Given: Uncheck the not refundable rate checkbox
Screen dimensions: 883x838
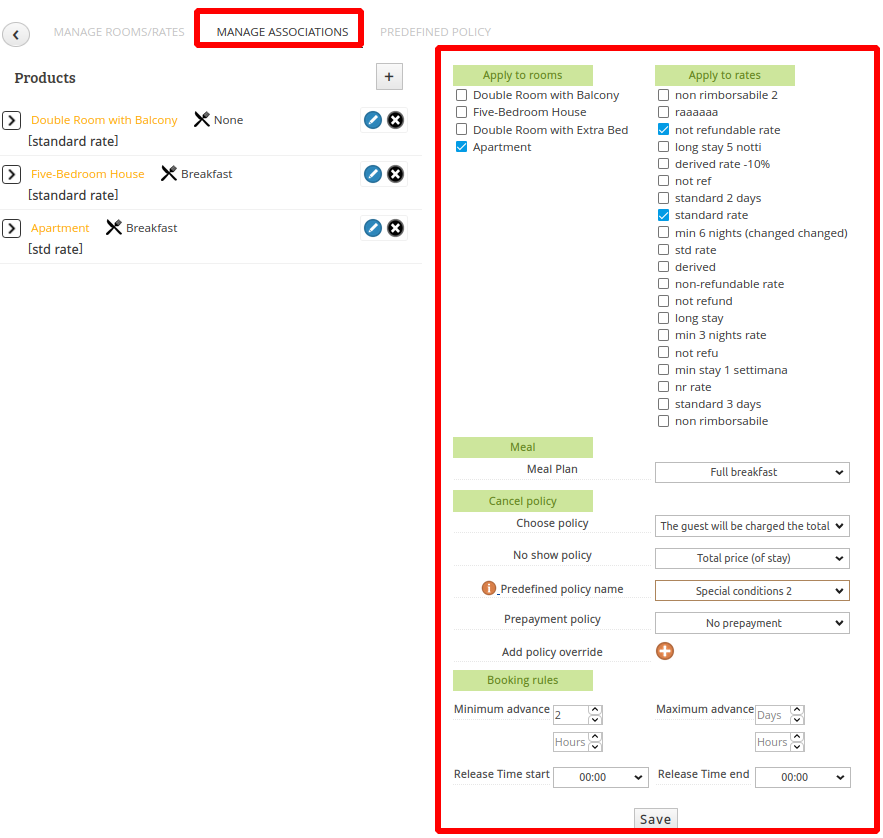Looking at the screenshot, I should (x=663, y=130).
